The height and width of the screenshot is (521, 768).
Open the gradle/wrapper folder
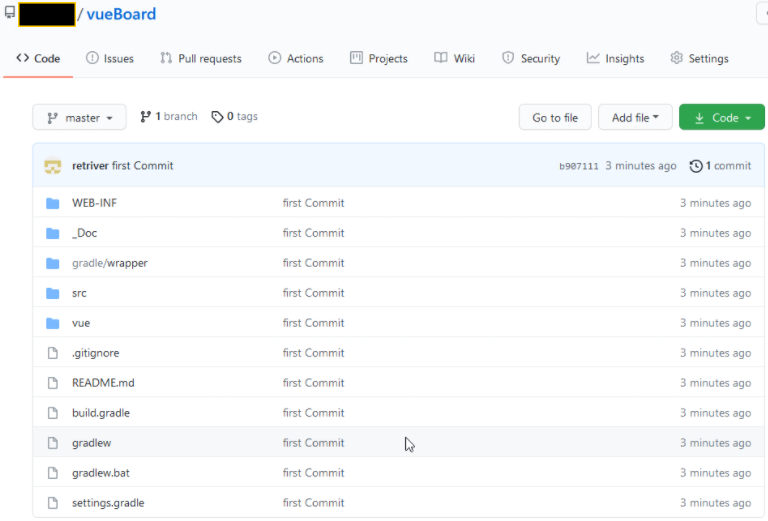click(x=110, y=263)
